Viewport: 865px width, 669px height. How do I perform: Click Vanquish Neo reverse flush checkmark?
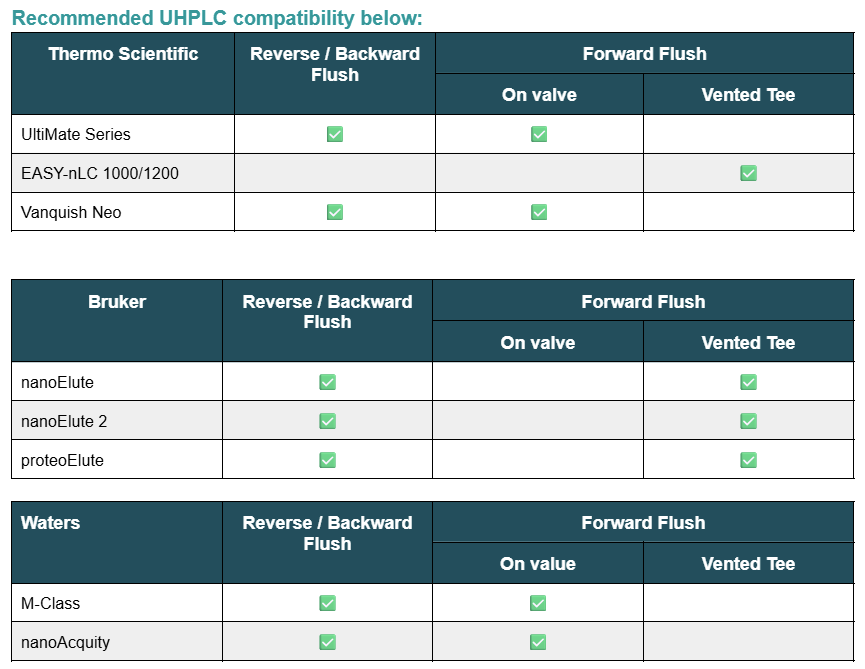click(335, 212)
